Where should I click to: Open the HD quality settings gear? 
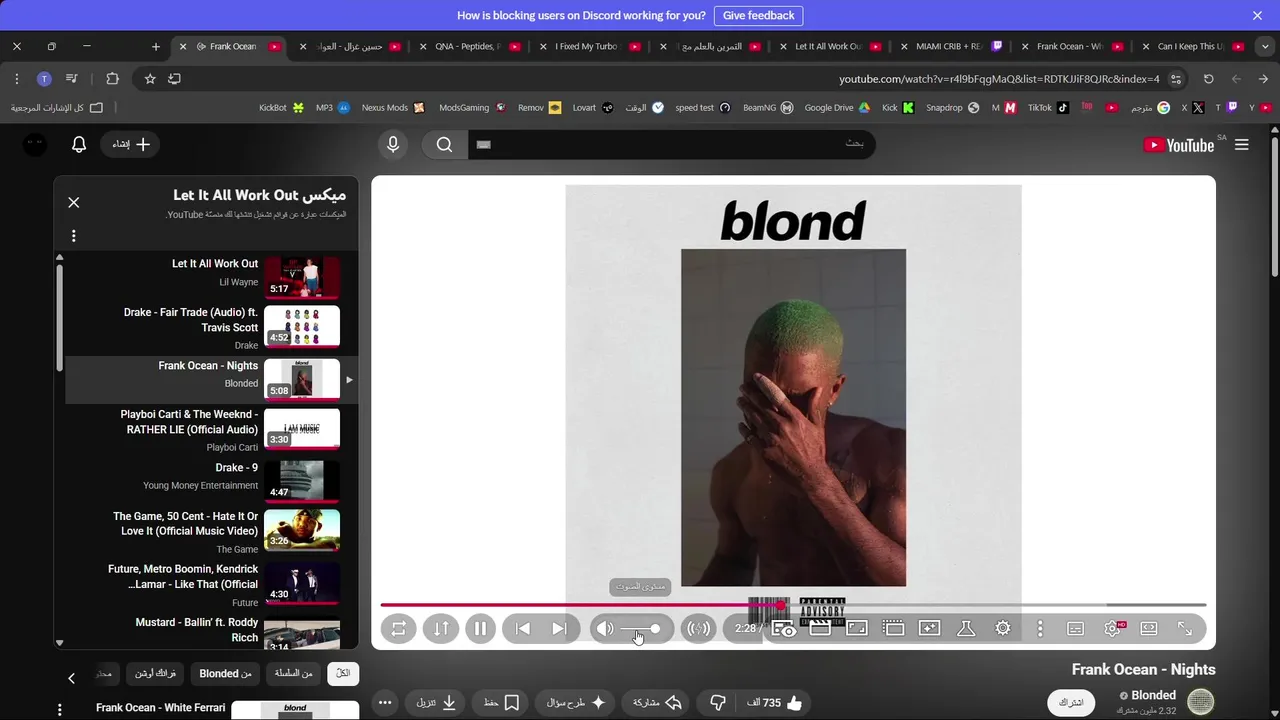pos(1113,629)
